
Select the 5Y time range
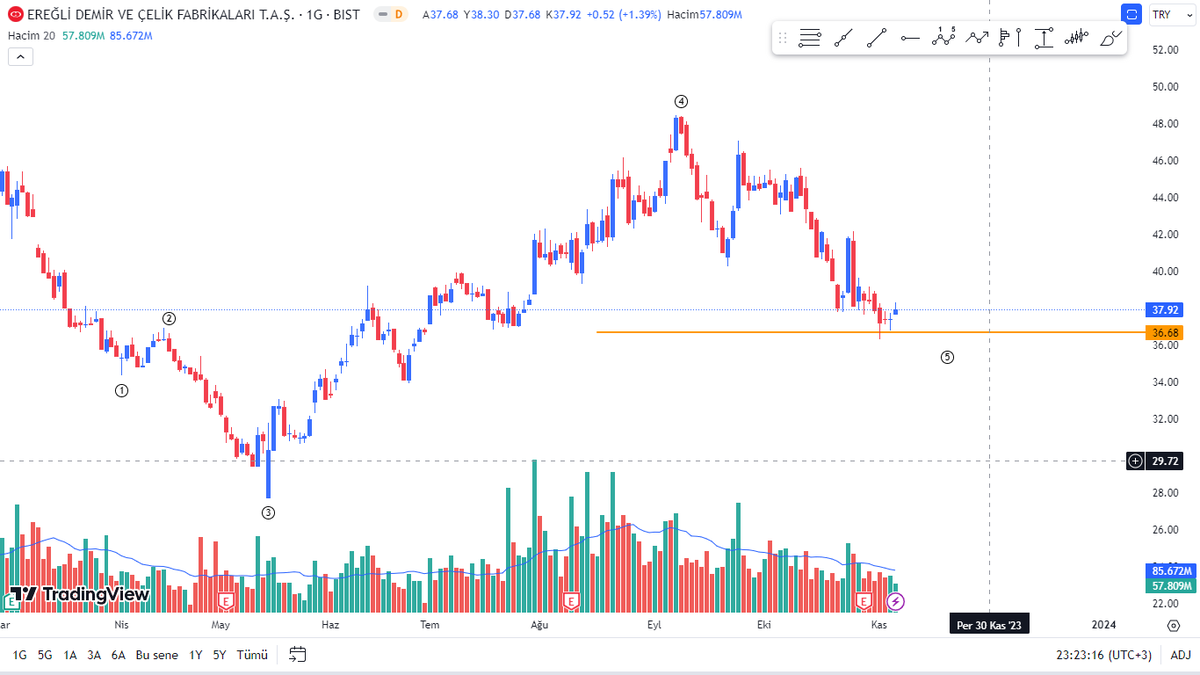pos(220,655)
